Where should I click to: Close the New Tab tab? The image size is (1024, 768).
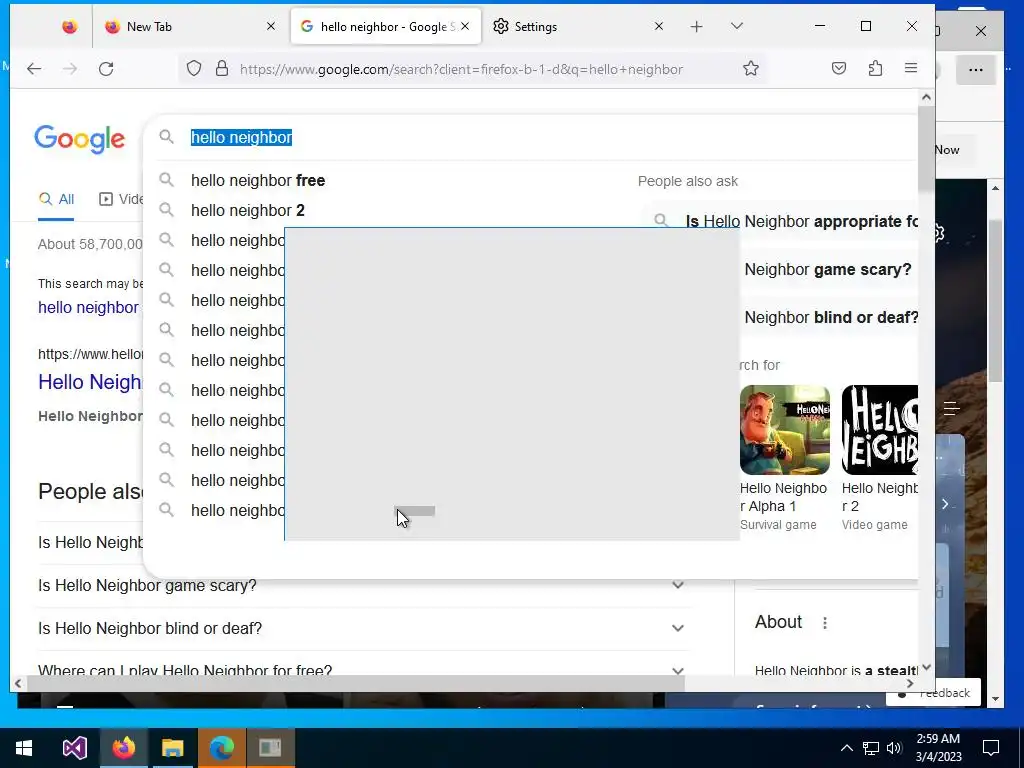pos(271,26)
